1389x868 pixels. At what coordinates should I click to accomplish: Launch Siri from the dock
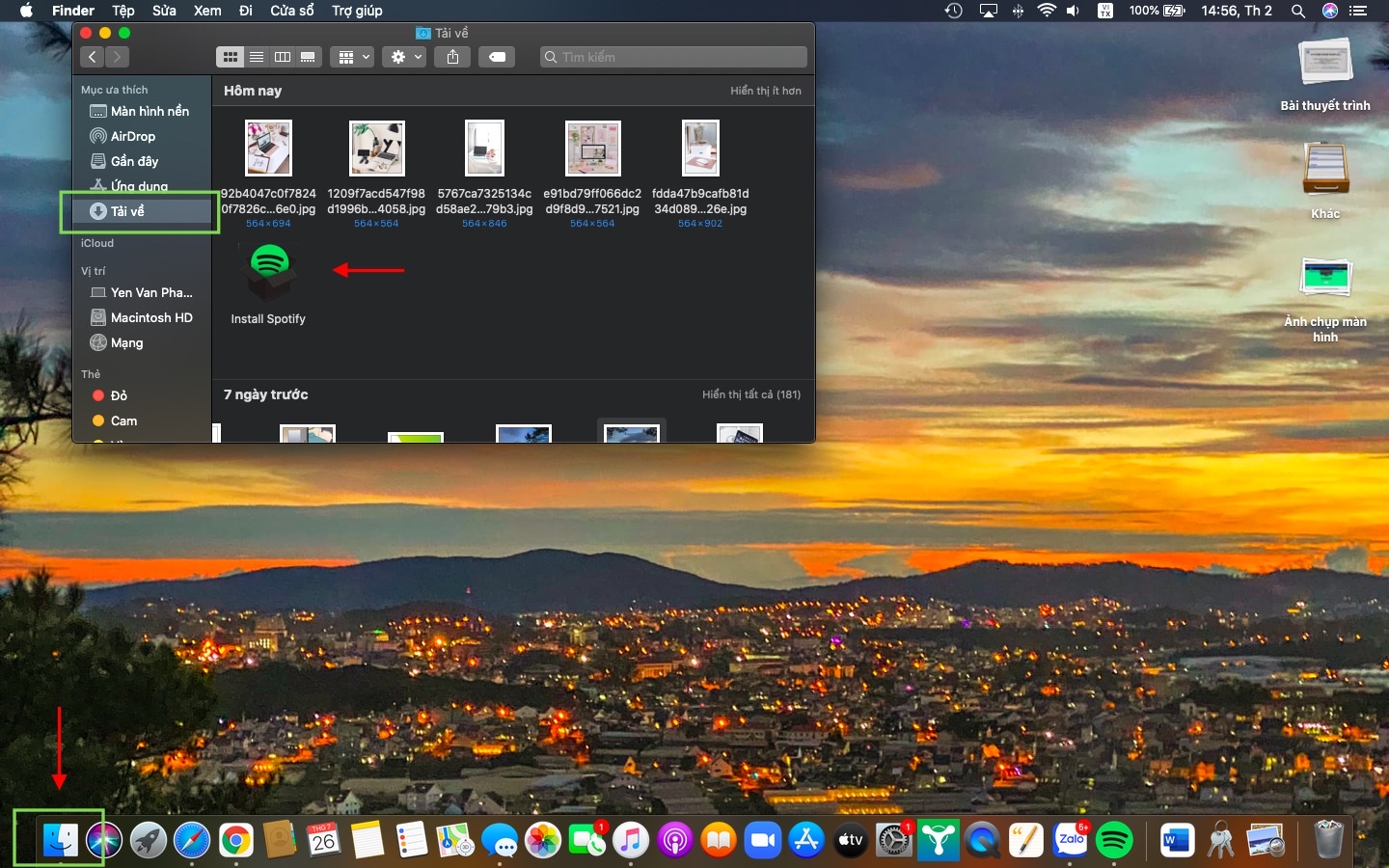click(x=104, y=840)
